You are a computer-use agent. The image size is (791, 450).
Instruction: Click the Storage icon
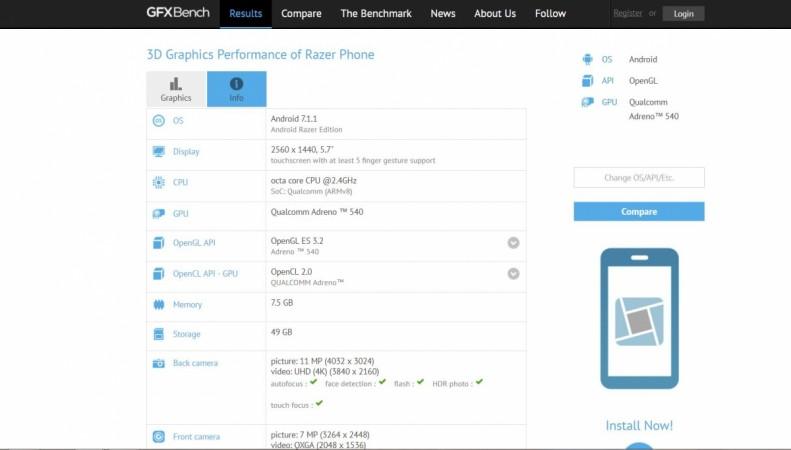pyautogui.click(x=158, y=334)
